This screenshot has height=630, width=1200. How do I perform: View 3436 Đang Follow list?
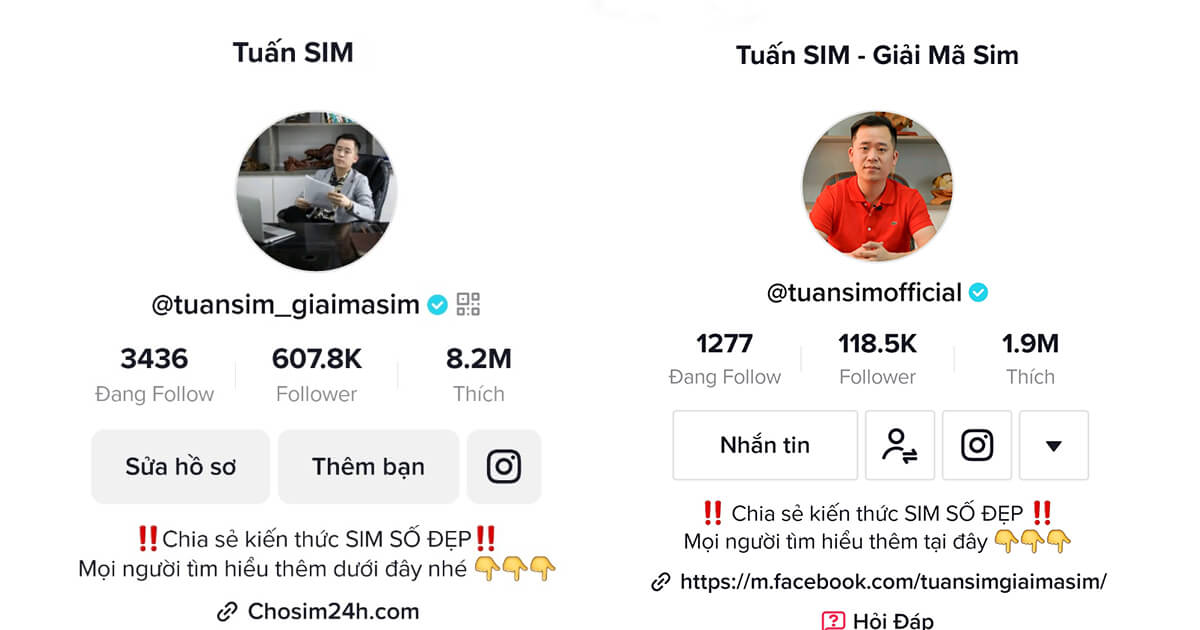(154, 375)
